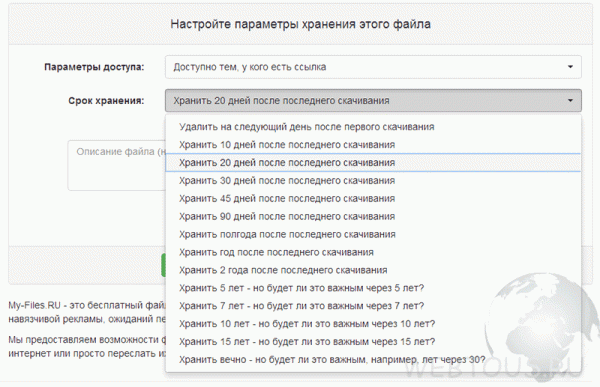Choose the Хранить 5 лет option
The image size is (600, 387).
373,288
